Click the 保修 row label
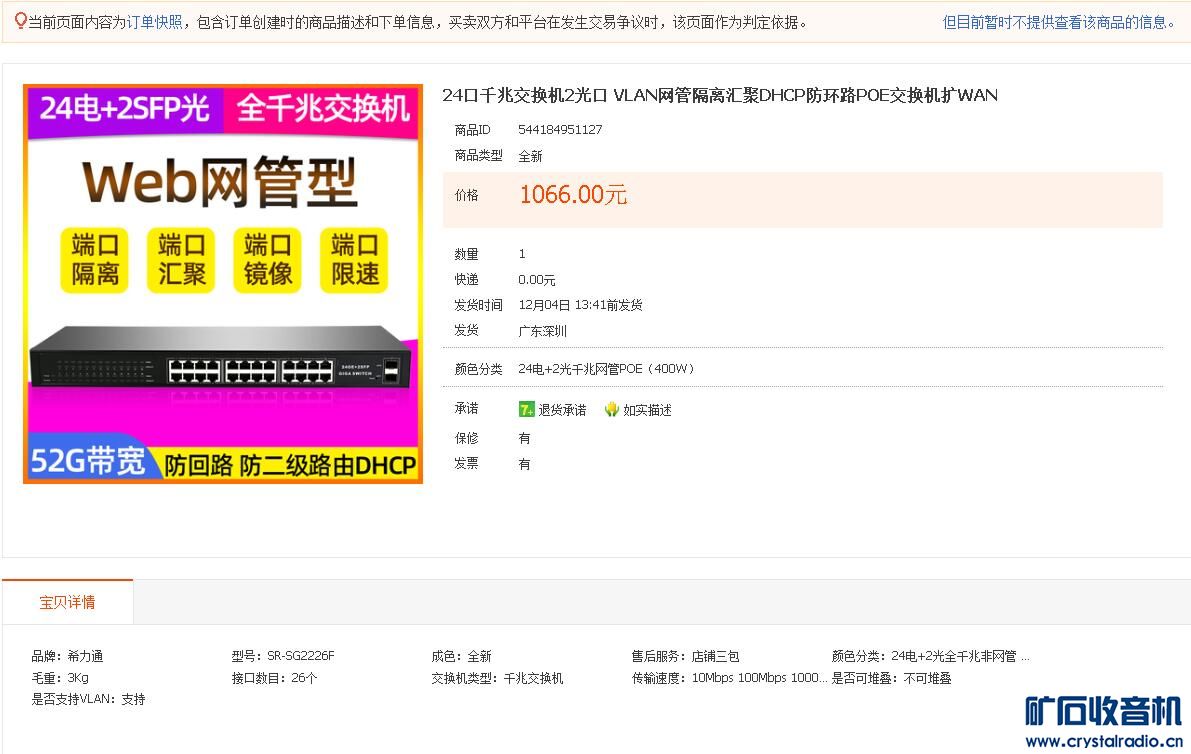This screenshot has width=1191, height=754. point(466,438)
